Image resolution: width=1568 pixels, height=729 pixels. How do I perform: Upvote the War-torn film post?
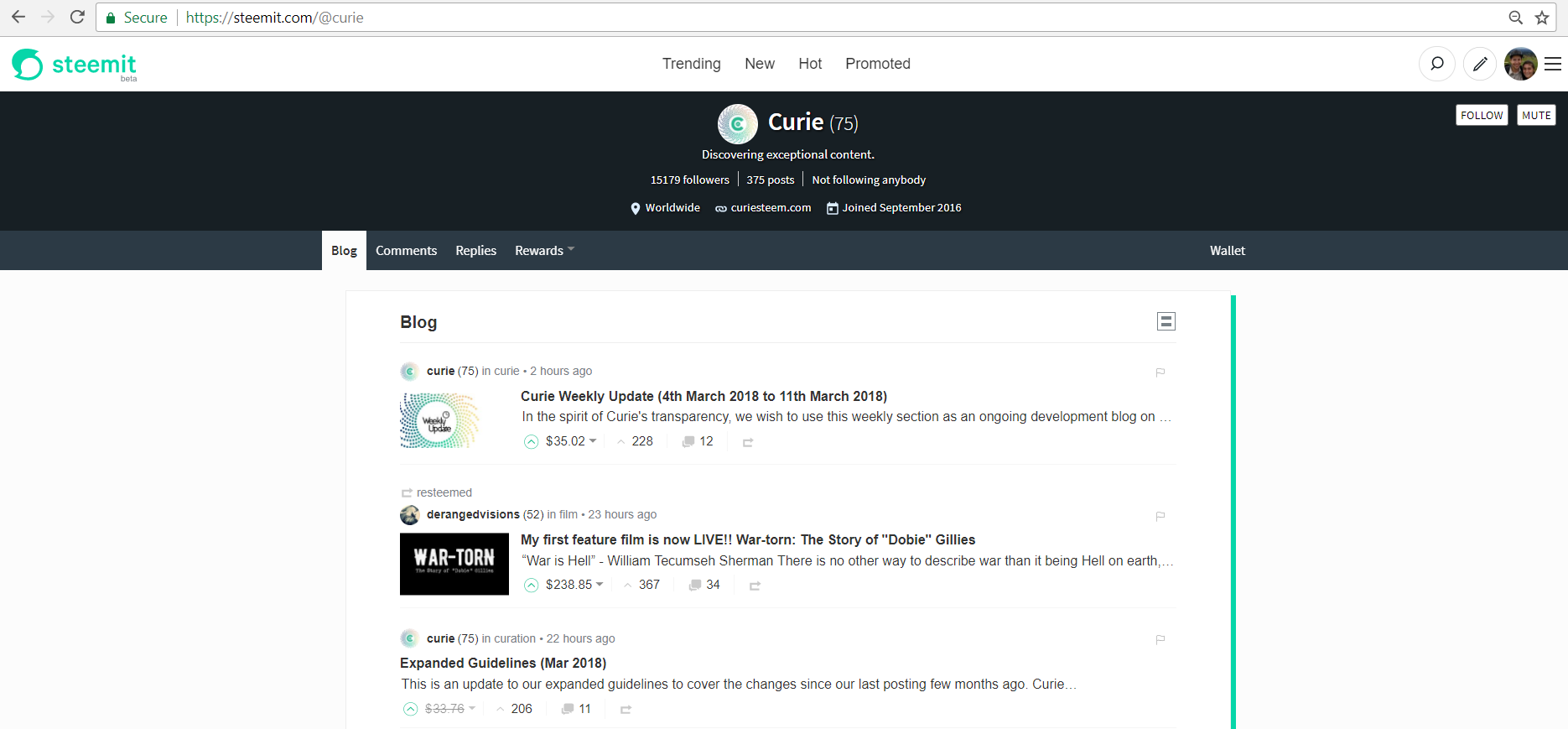click(531, 585)
